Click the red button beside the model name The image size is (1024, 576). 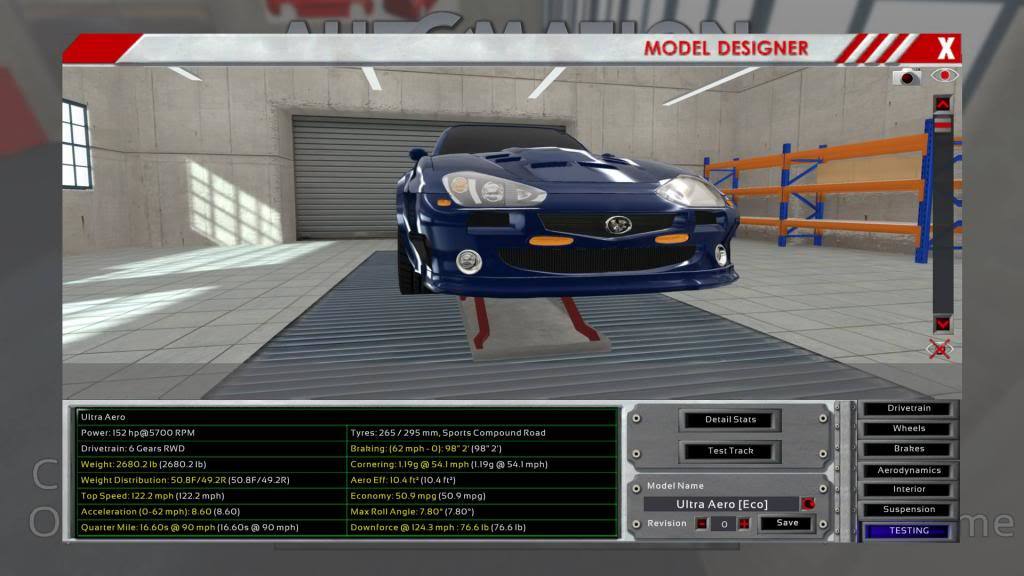[808, 504]
